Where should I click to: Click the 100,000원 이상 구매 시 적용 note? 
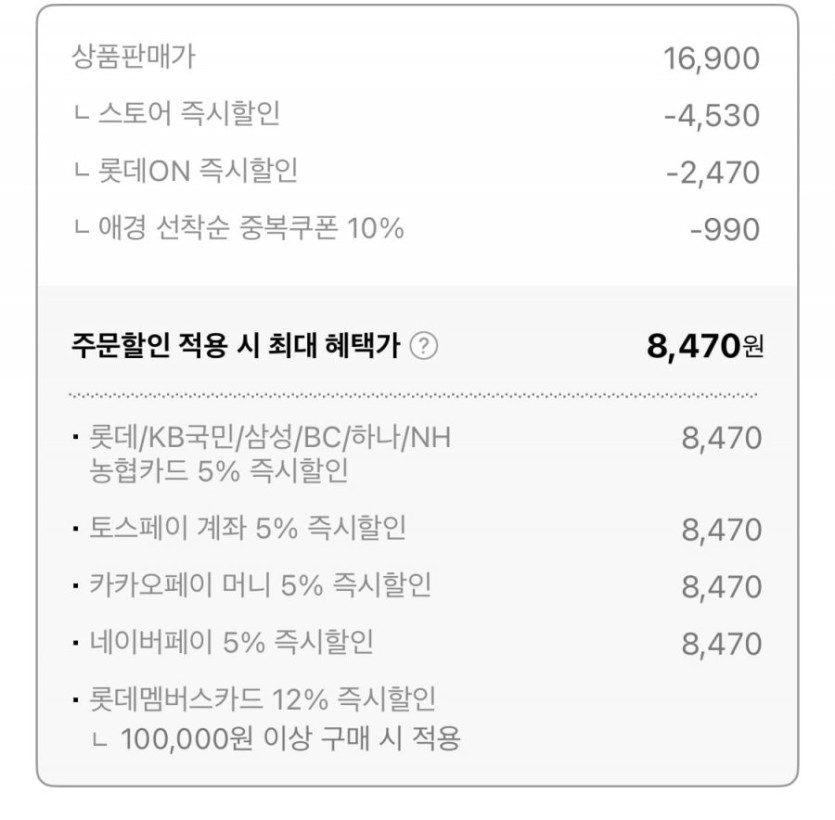(x=290, y=739)
